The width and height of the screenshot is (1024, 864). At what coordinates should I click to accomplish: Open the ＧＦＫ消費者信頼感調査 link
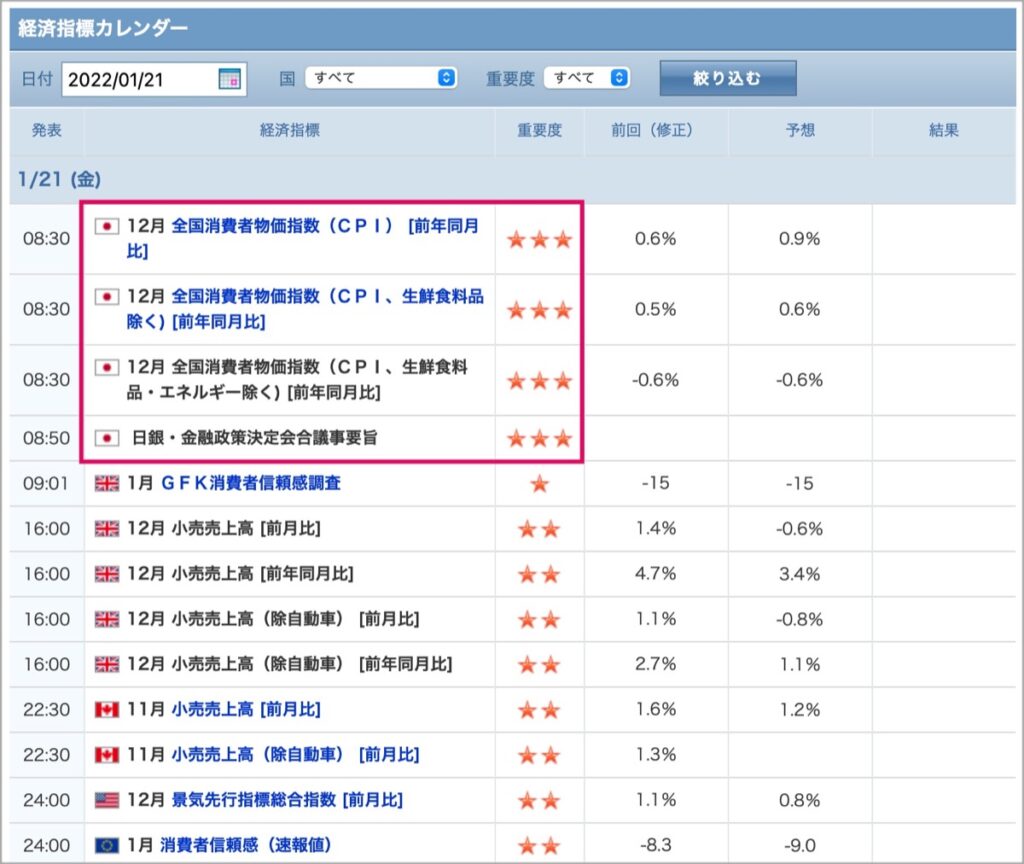(251, 483)
